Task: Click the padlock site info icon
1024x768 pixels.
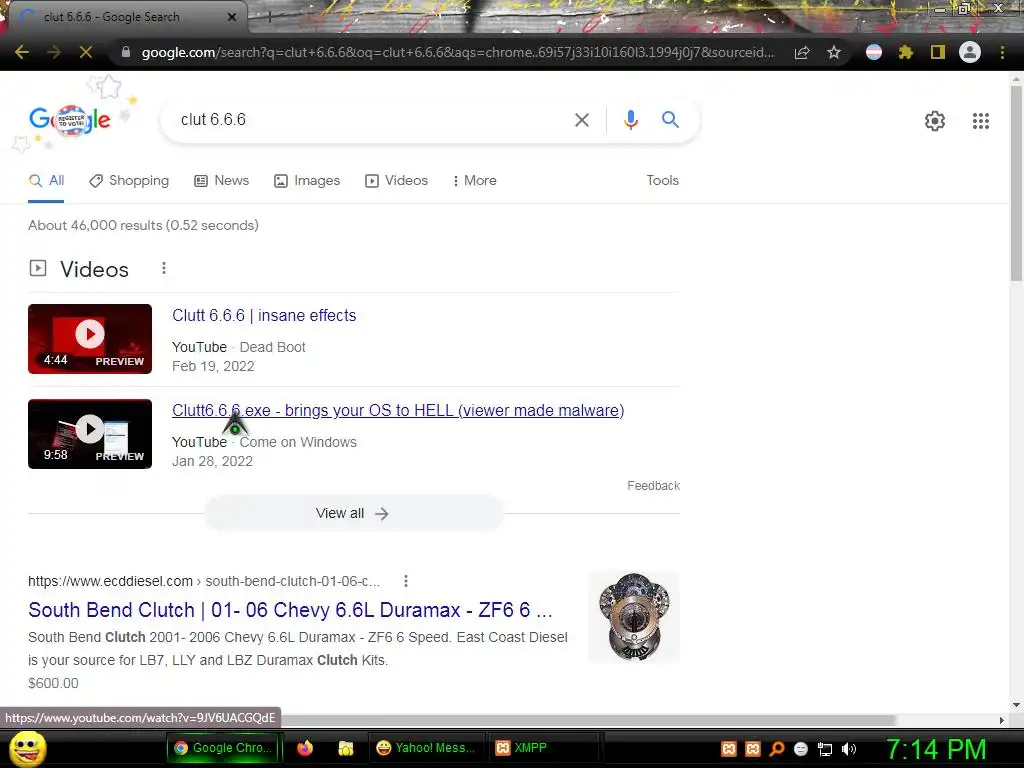Action: [x=126, y=52]
